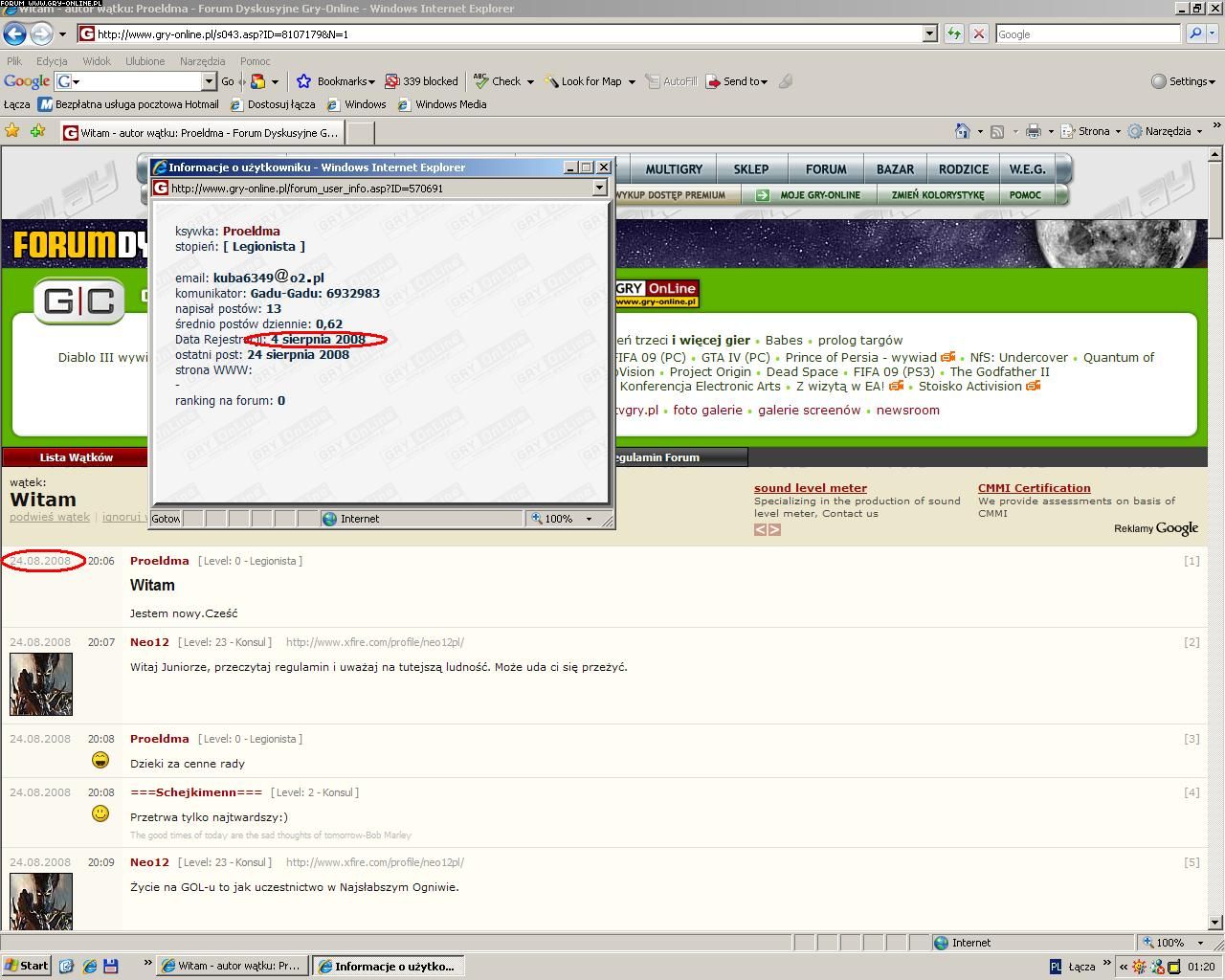Screen dimensions: 1225x980
Task: Open the Narzędzia menu in menu bar
Action: click(202, 61)
